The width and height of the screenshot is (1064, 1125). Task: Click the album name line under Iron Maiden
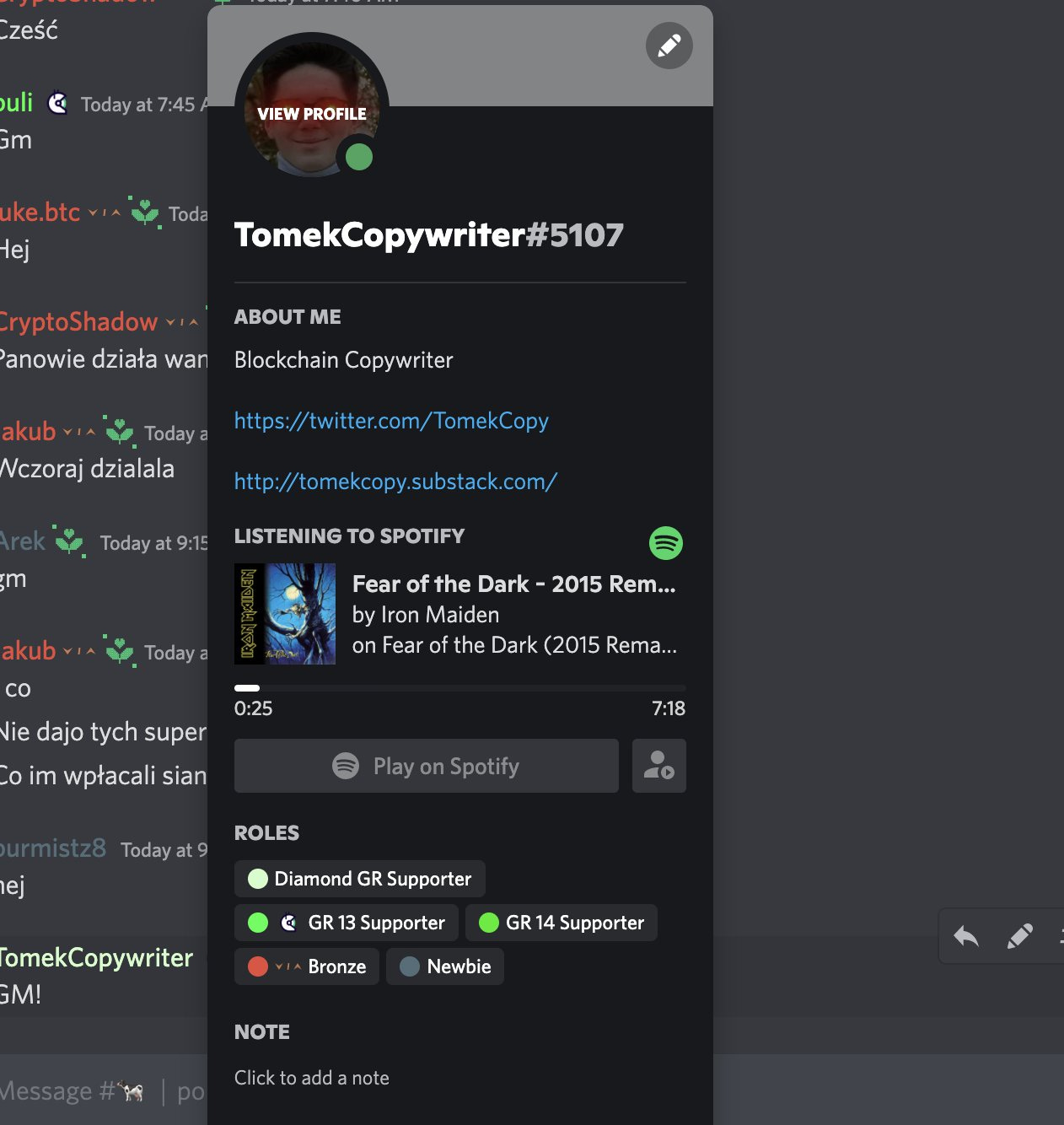515,645
